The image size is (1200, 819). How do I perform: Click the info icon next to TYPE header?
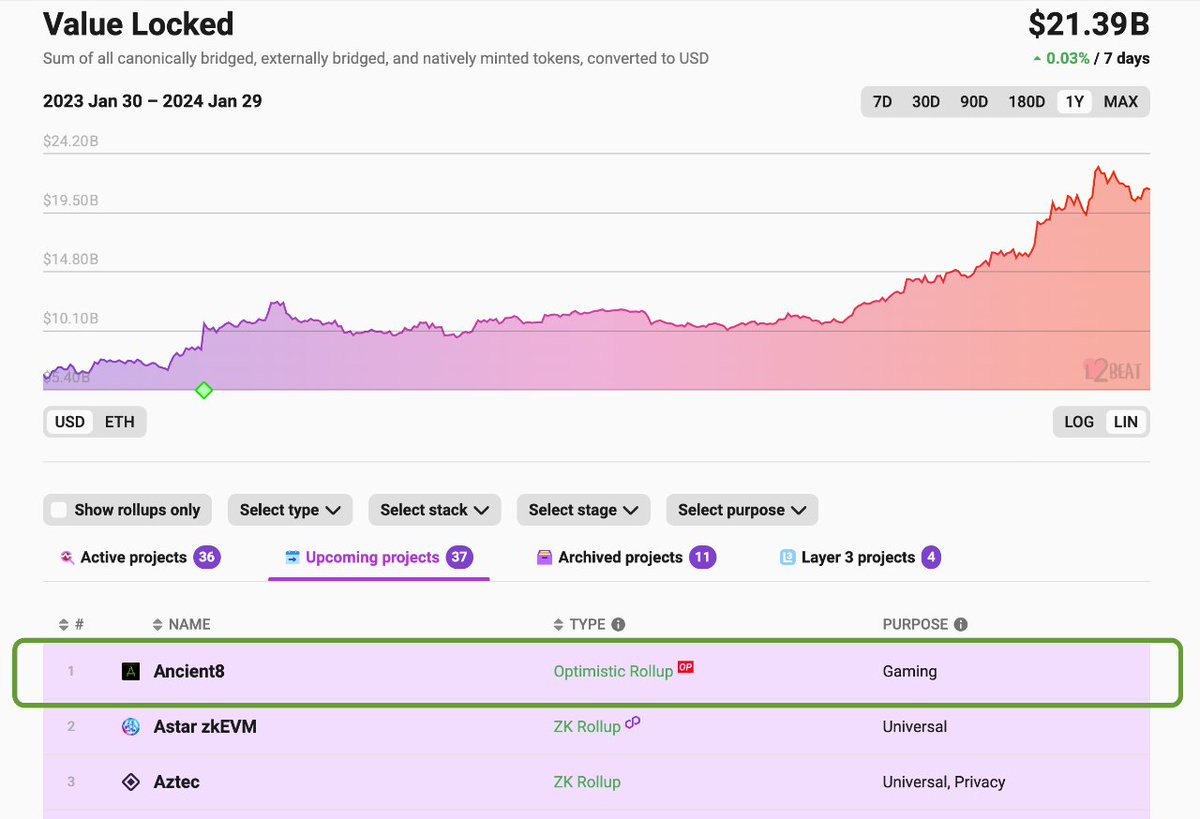point(618,624)
